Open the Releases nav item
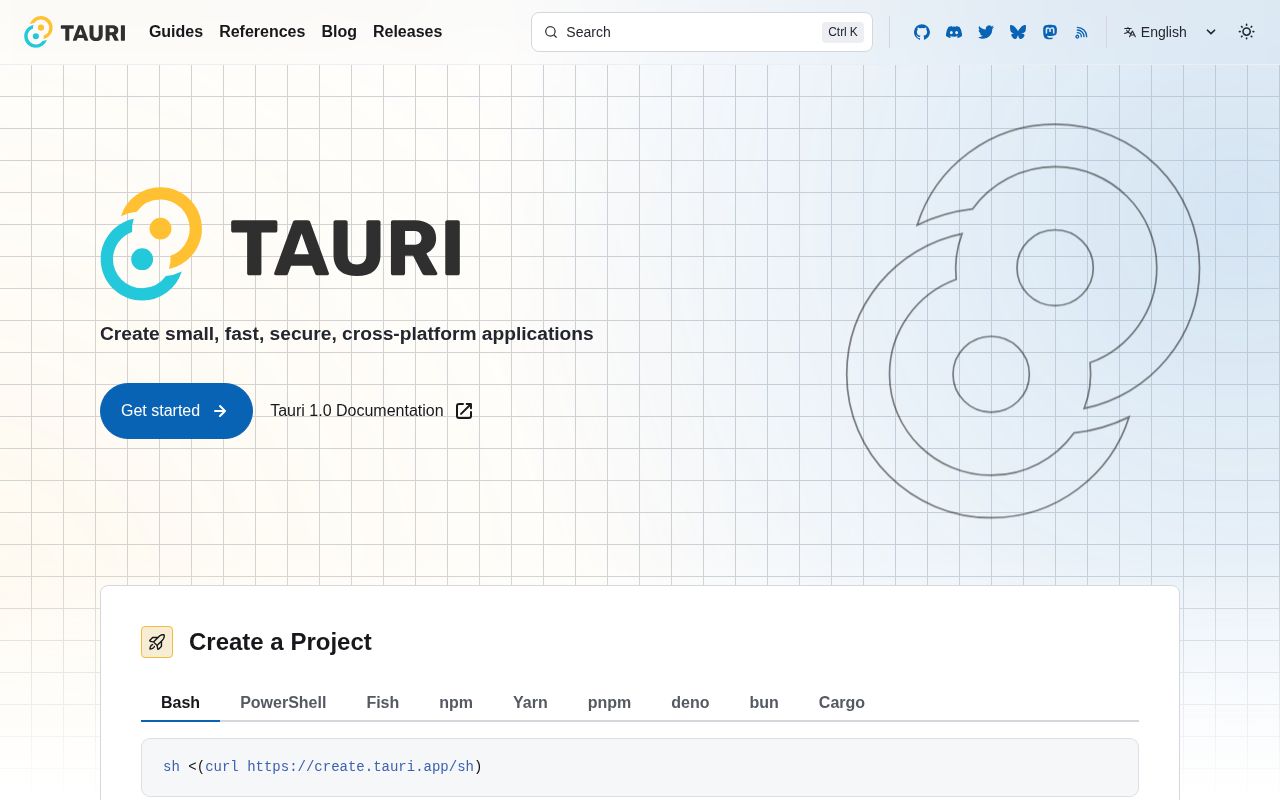1280x800 pixels. click(407, 31)
